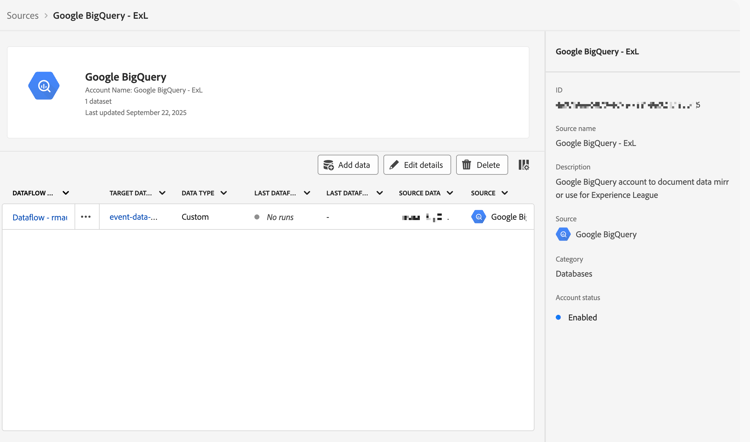Go to Sources in the breadcrumb
This screenshot has width=750, height=442.
(x=22, y=16)
